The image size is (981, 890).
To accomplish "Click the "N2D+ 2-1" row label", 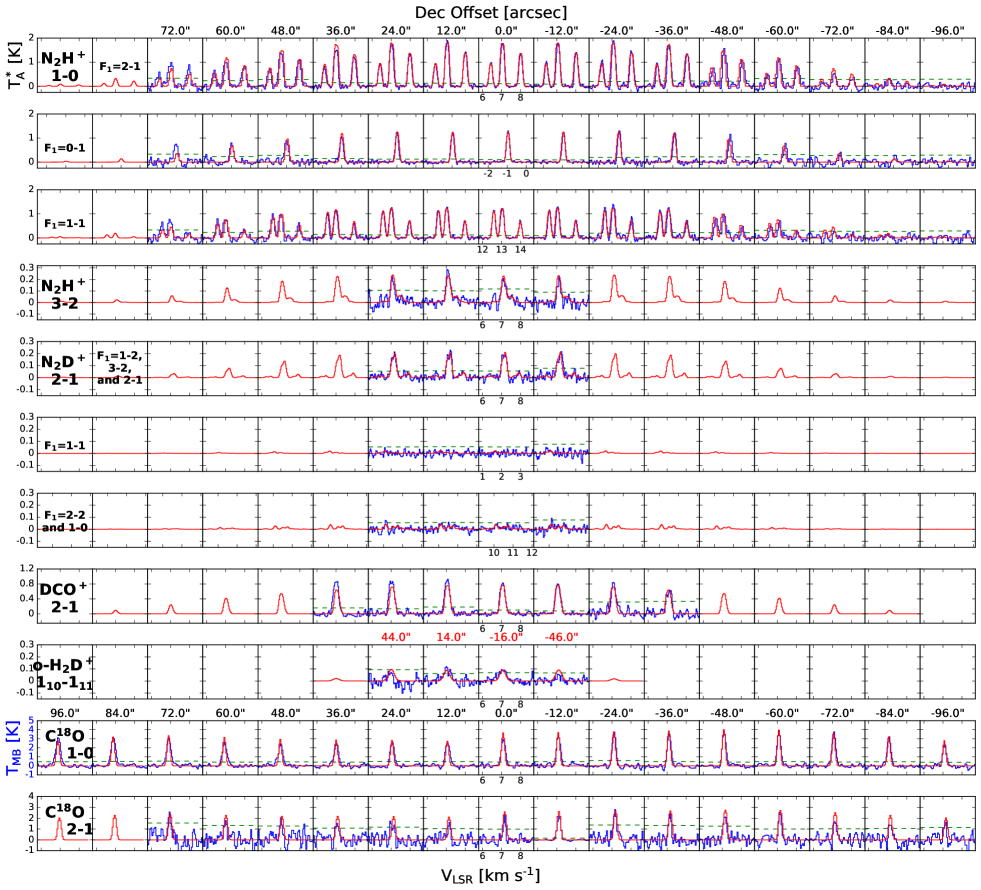I will point(63,370).
